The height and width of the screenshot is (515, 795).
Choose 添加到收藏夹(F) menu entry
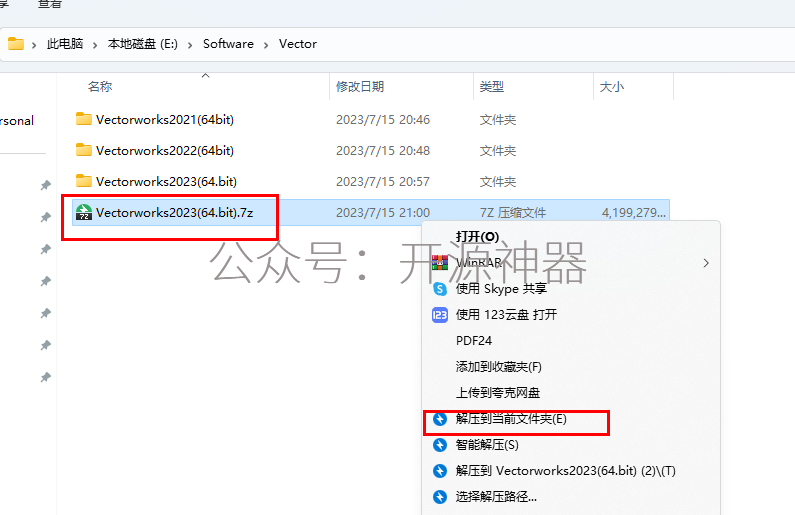tap(571, 366)
